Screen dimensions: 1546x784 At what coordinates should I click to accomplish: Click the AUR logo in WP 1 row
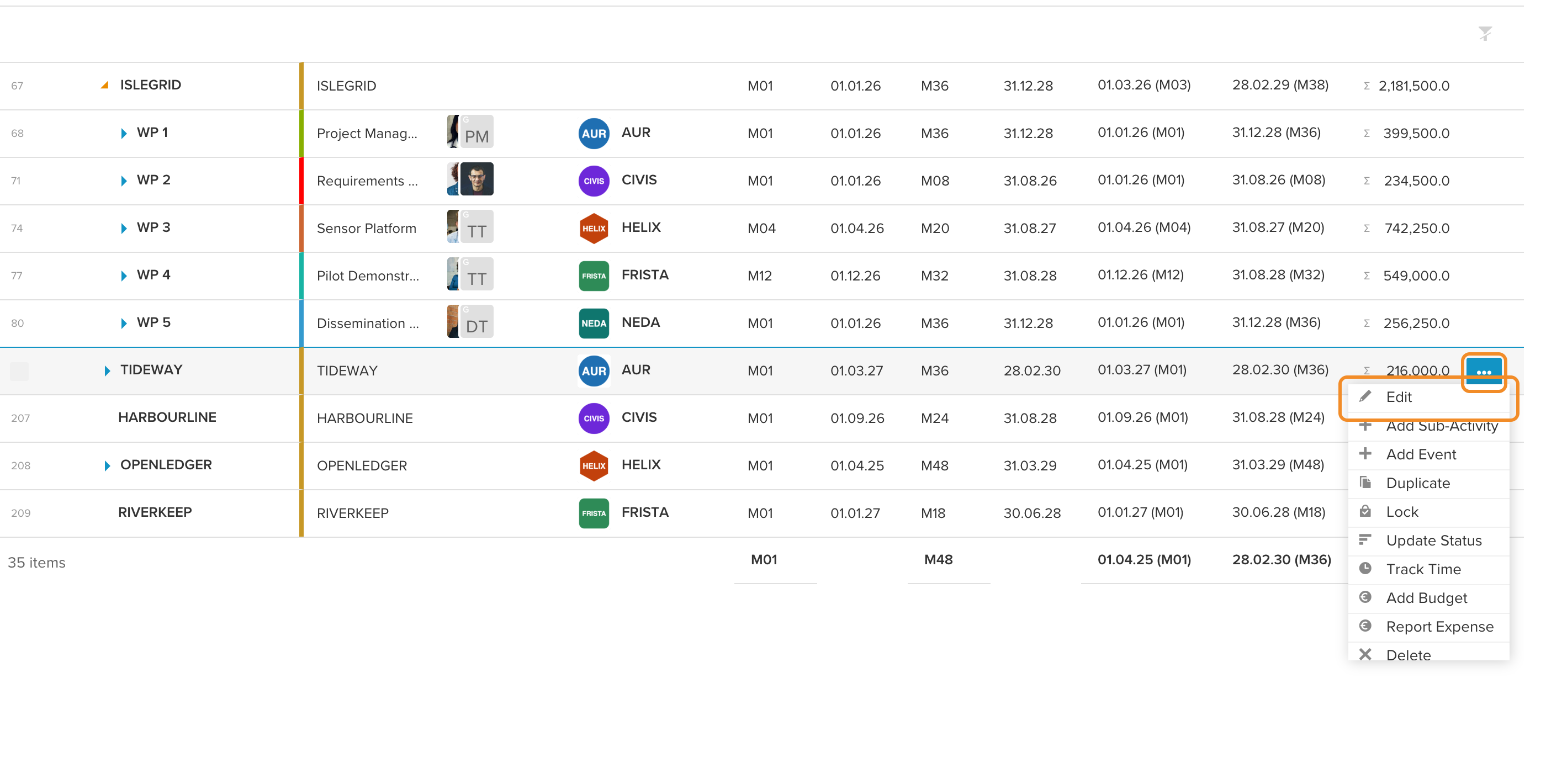tap(594, 133)
